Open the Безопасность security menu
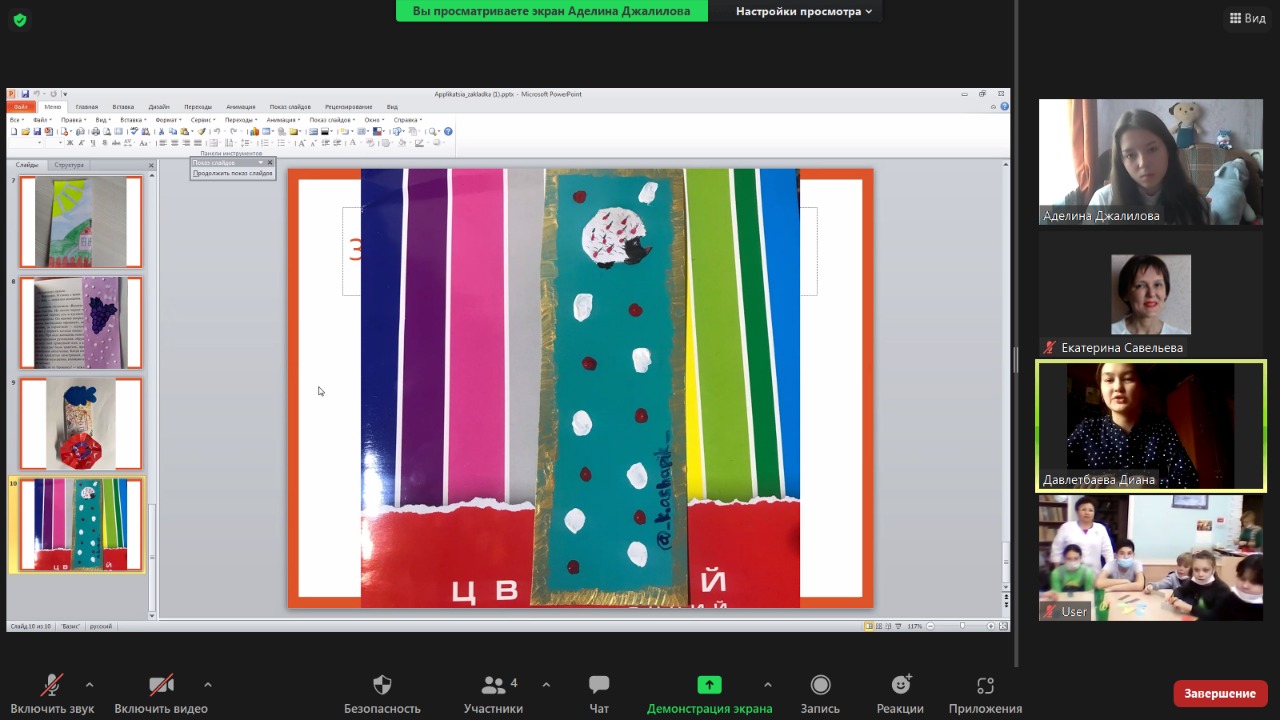This screenshot has height=720, width=1280. [382, 694]
